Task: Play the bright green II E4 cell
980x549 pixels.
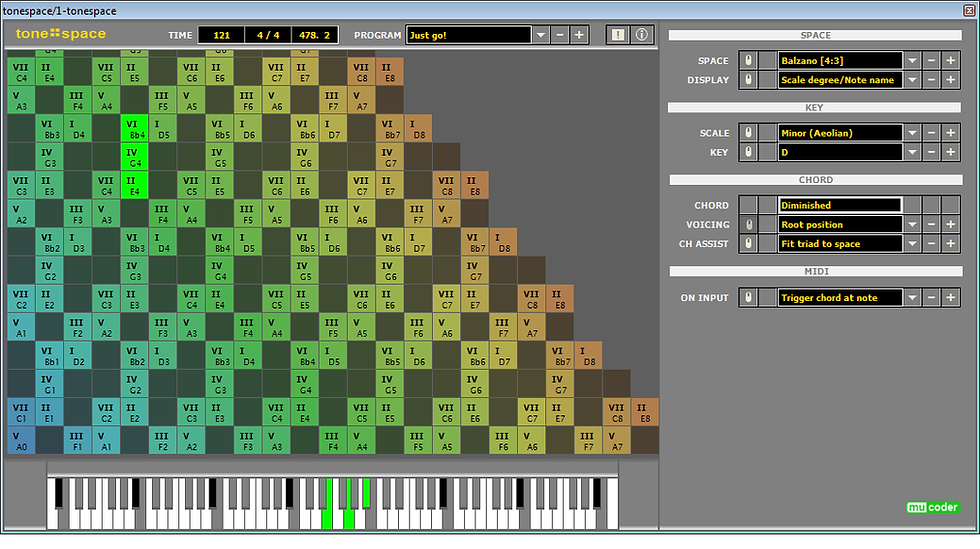Action: (134, 184)
